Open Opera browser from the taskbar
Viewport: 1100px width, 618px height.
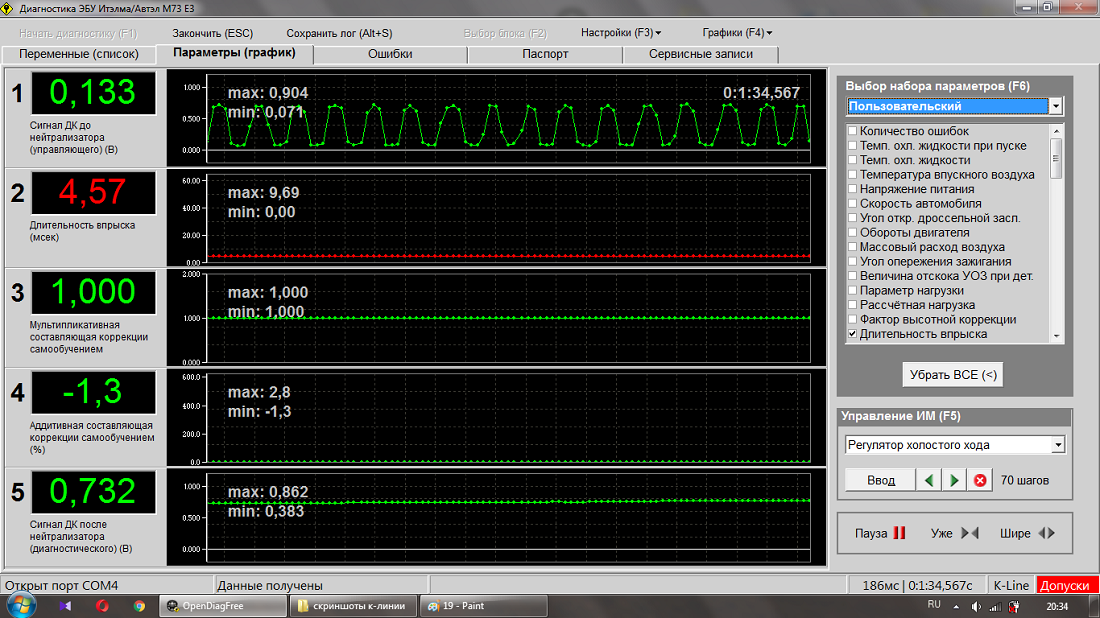point(102,605)
